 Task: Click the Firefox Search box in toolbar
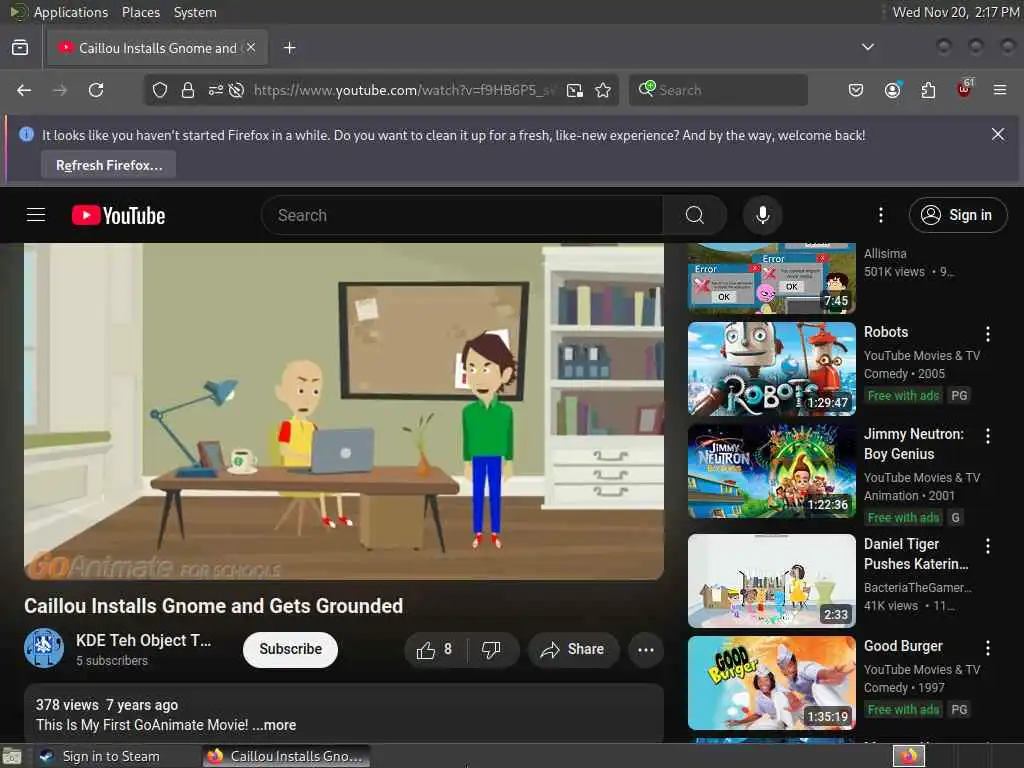[x=718, y=90]
